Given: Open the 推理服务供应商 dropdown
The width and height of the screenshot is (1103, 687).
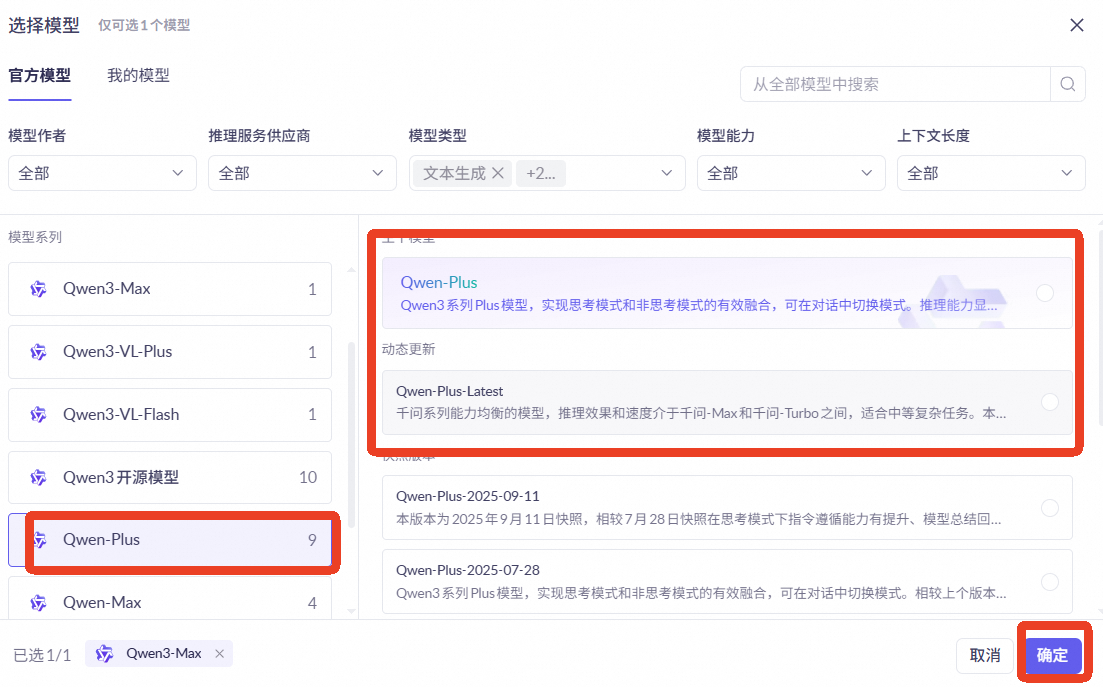Looking at the screenshot, I should tap(302, 173).
